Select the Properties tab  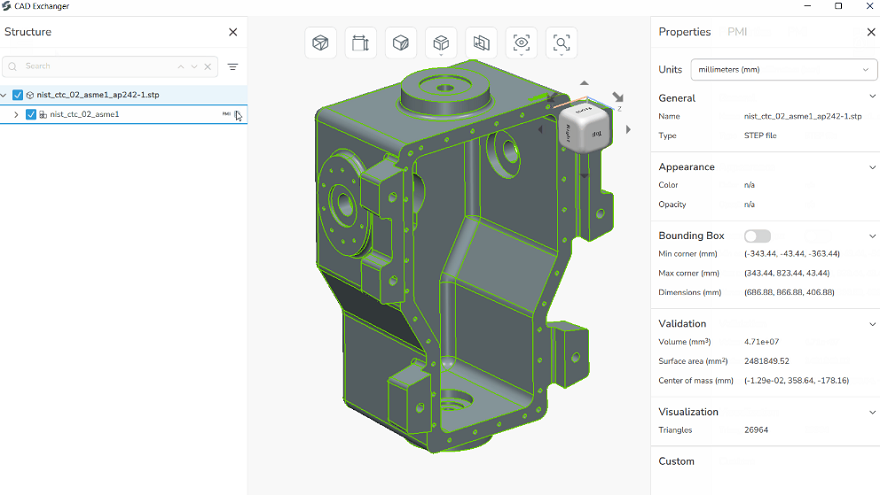[684, 32]
